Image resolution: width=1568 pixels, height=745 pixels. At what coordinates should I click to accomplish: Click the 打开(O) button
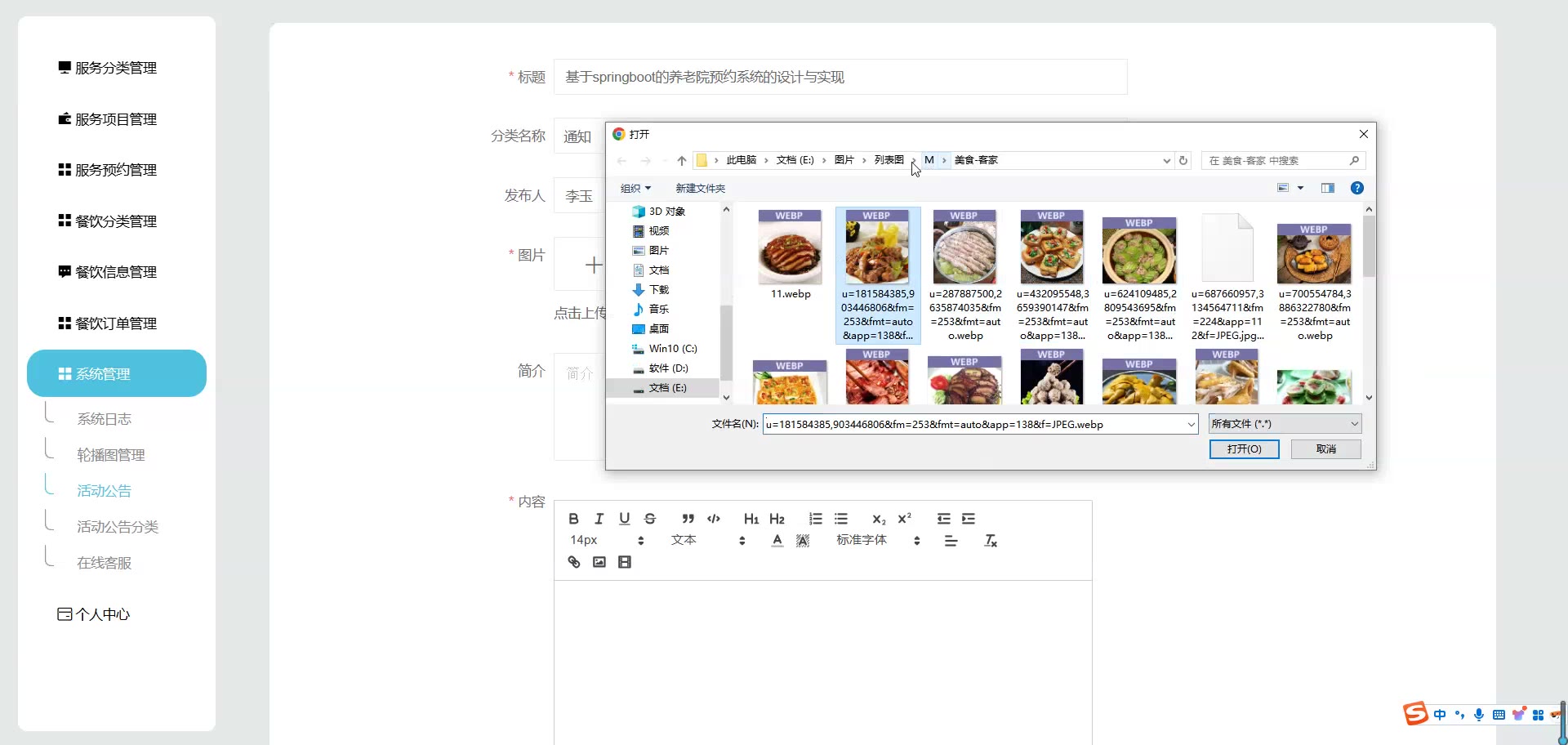pos(1244,449)
